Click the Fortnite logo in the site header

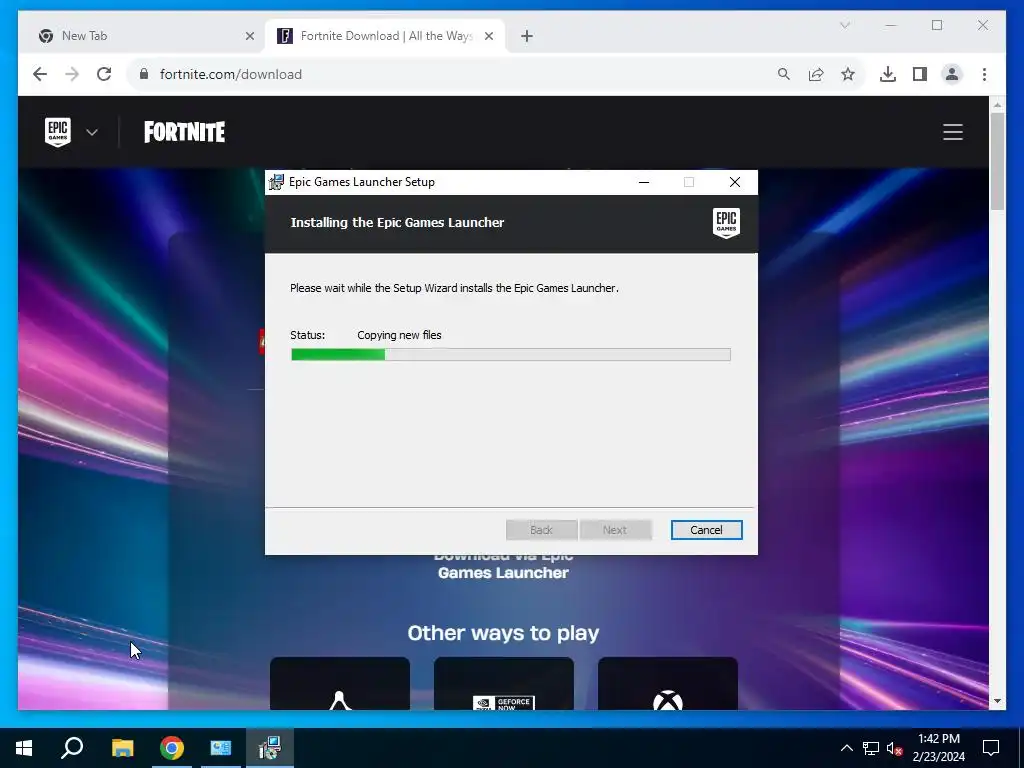(x=184, y=132)
